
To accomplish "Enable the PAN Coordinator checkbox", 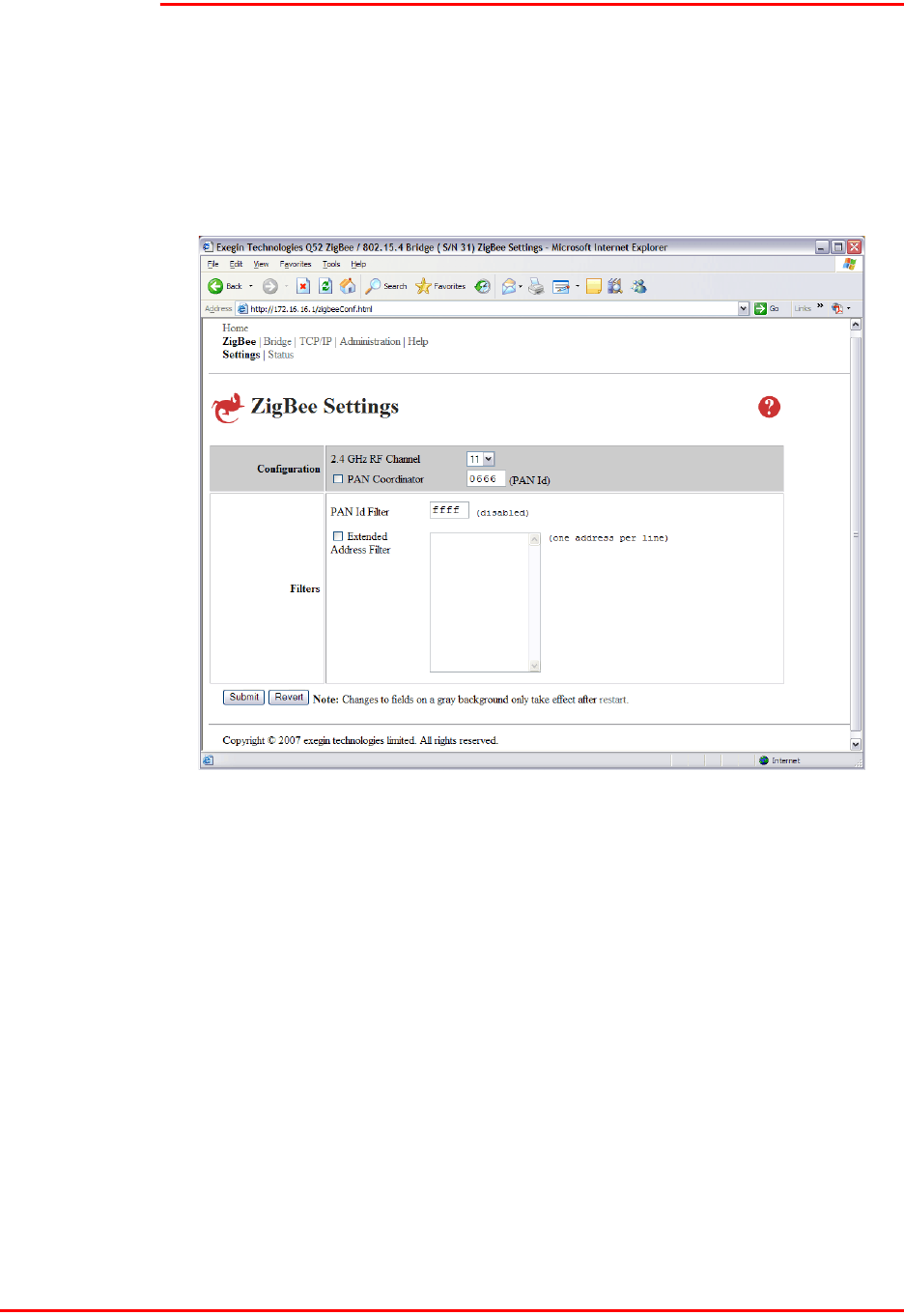I will tap(338, 479).
